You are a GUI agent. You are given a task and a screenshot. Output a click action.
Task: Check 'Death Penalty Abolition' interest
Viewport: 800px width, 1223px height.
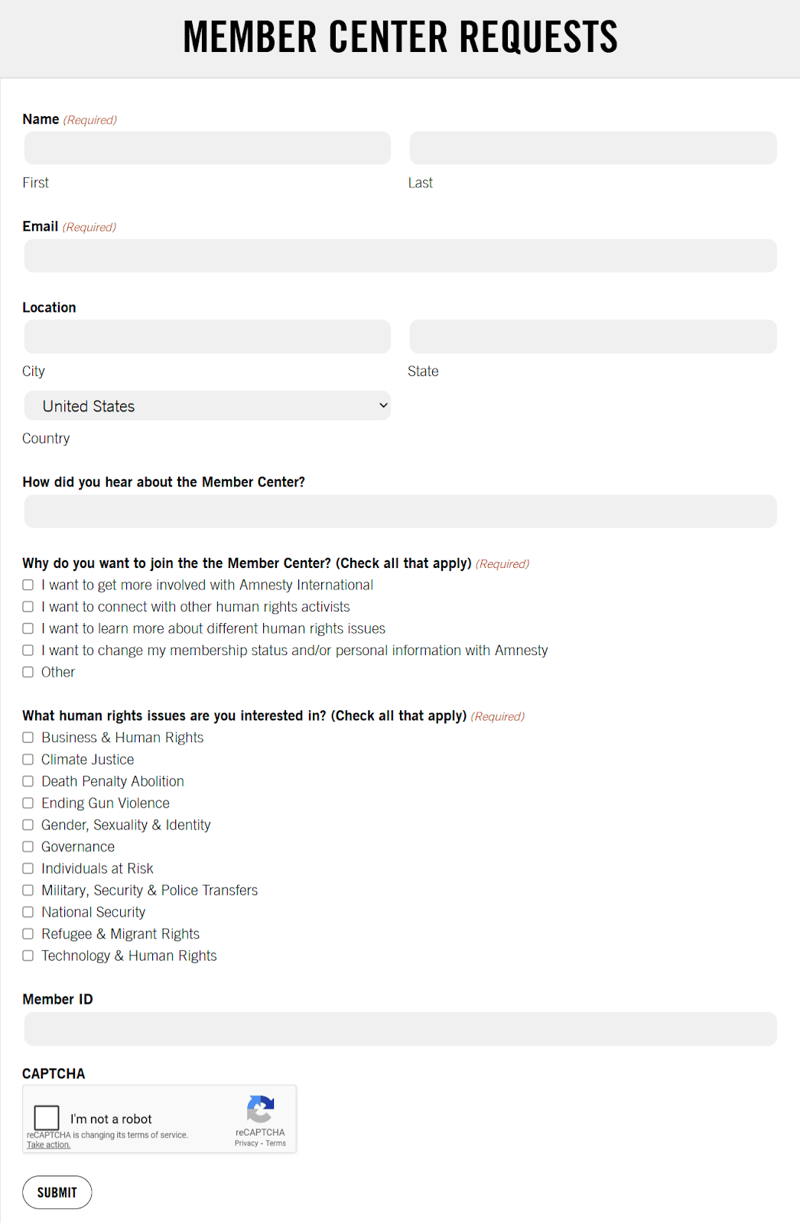click(x=27, y=781)
